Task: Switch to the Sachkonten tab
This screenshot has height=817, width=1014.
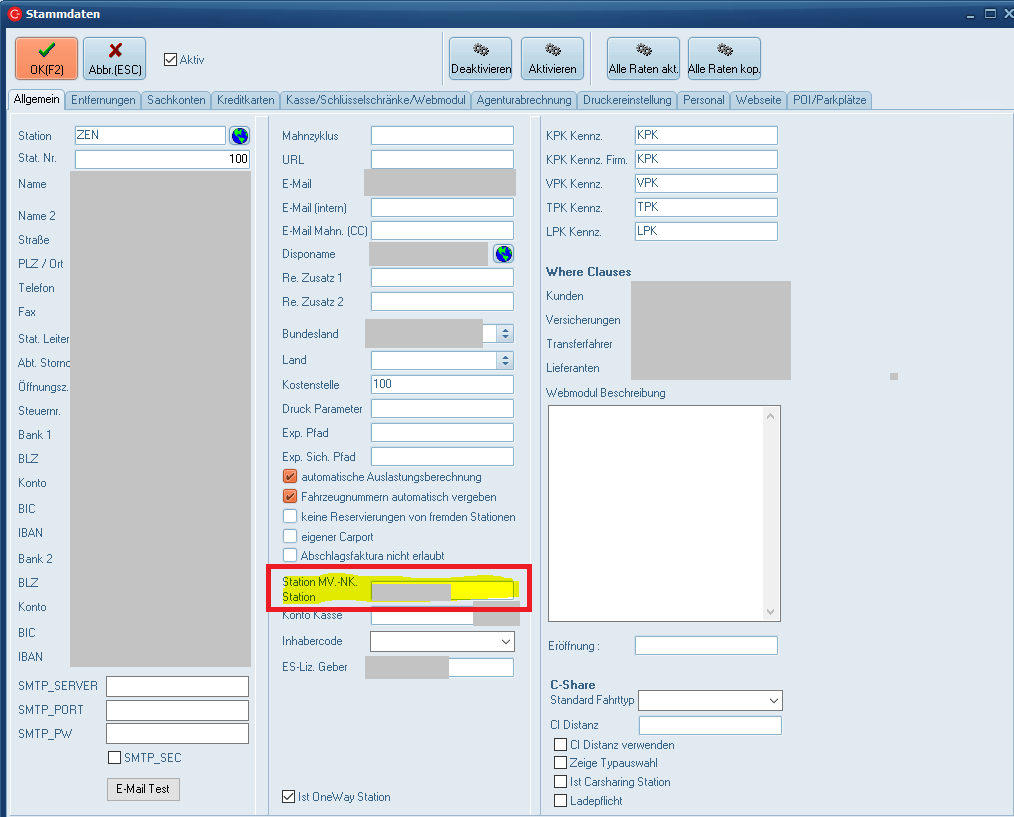Action: click(x=176, y=100)
